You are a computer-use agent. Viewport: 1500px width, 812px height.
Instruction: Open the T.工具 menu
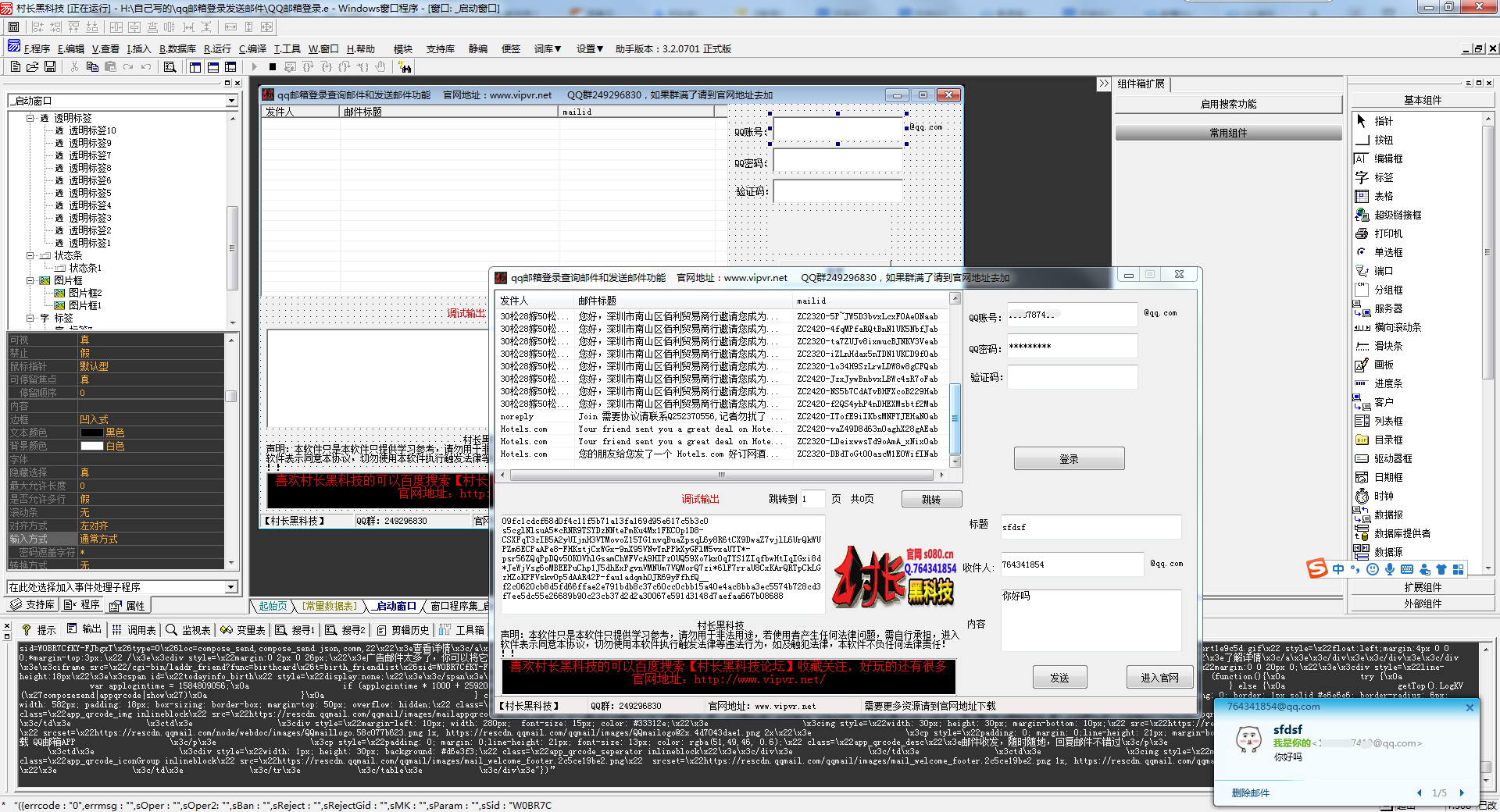pyautogui.click(x=287, y=48)
